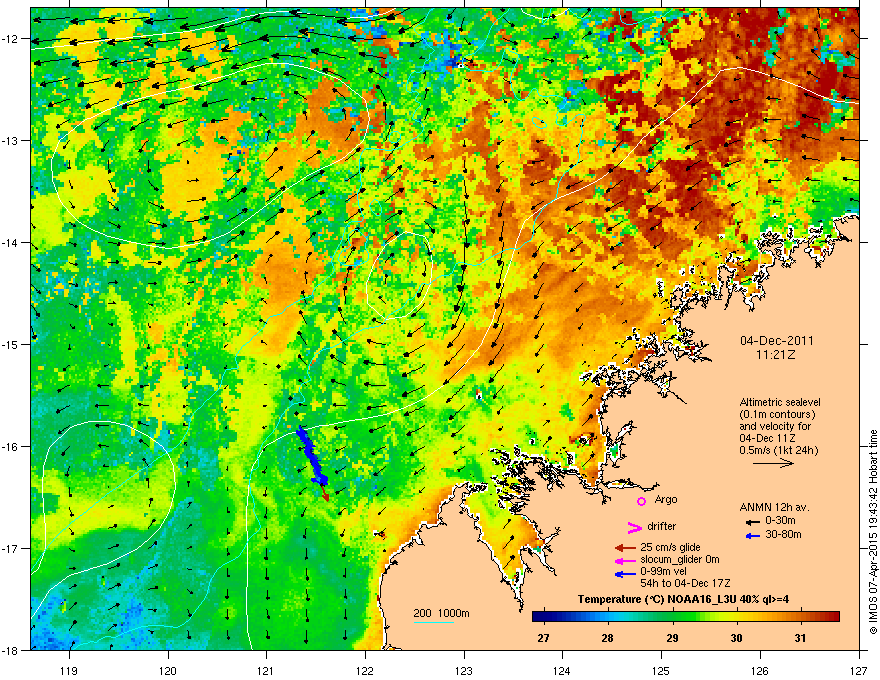Click the longitude label 121
This screenshot has height=680, width=880.
(x=266, y=670)
